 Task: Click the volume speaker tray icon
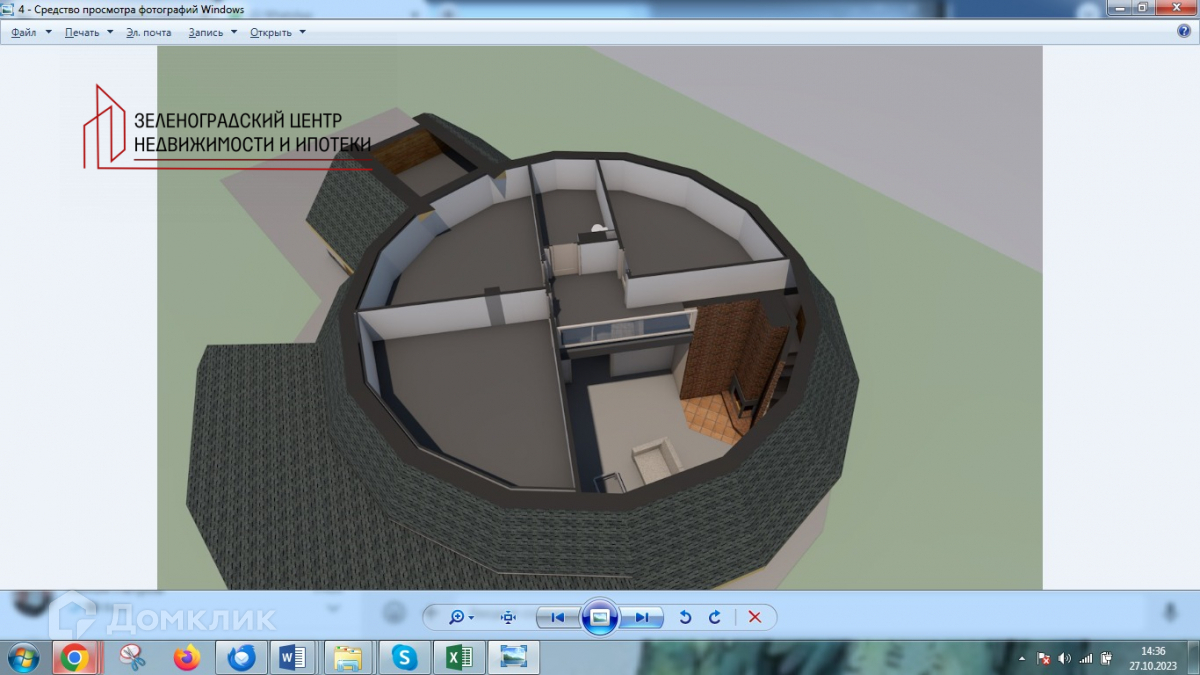[x=1064, y=659]
